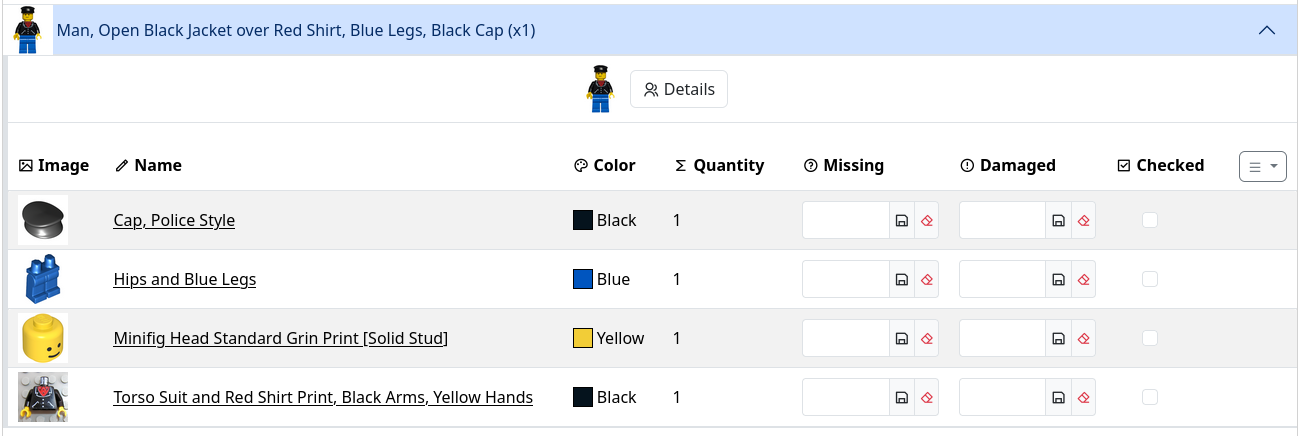Image resolution: width=1302 pixels, height=436 pixels.
Task: Sort table by Quantity column header
Action: [728, 166]
